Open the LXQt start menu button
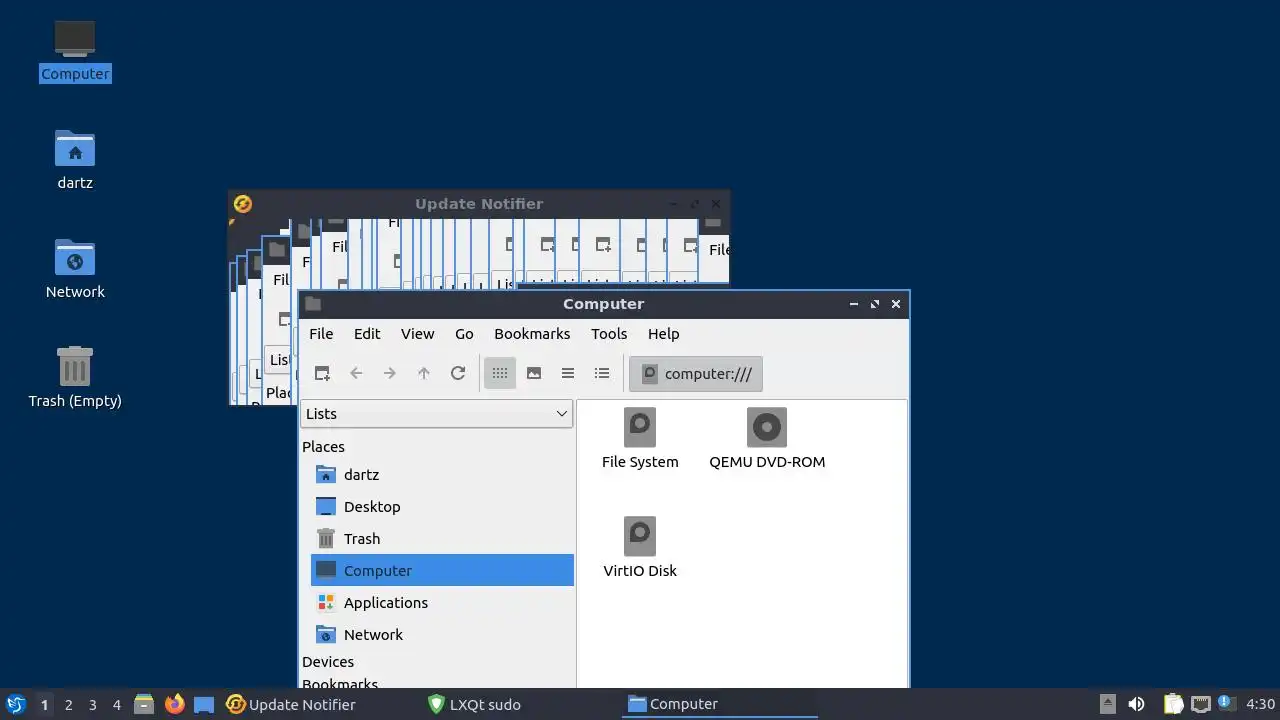The image size is (1280, 720). [15, 704]
